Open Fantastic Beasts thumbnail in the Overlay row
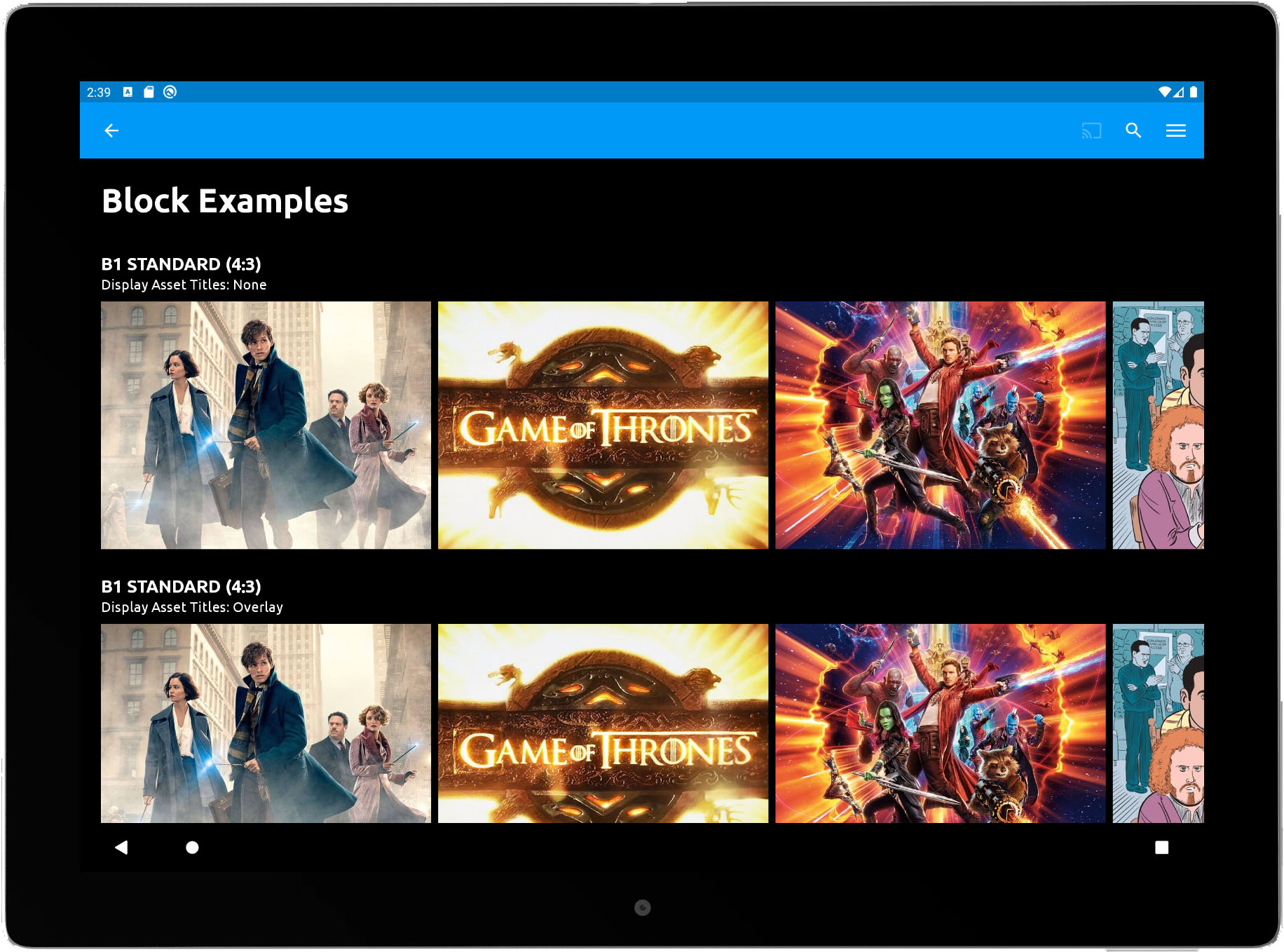This screenshot has width=1284, height=952. click(266, 723)
